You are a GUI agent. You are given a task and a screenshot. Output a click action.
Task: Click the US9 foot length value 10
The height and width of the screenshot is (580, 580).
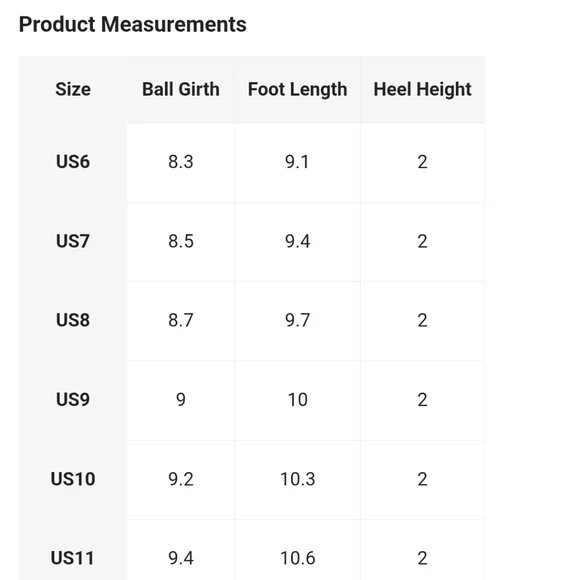(x=297, y=399)
